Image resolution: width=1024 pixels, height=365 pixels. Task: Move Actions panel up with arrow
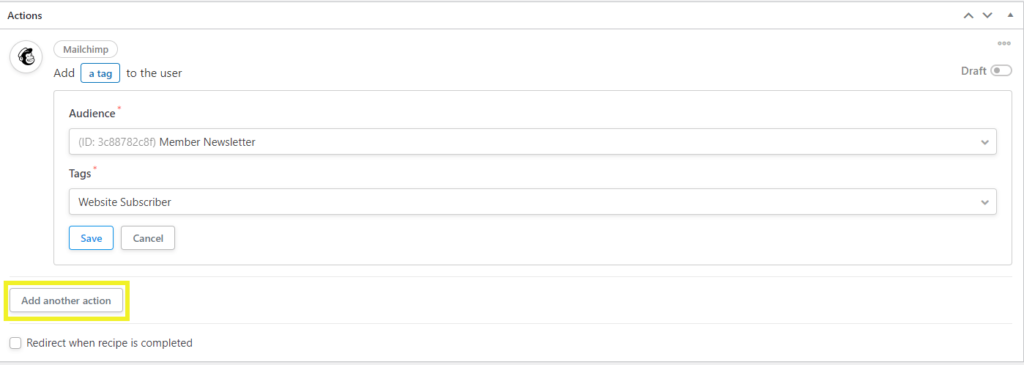pyautogui.click(x=968, y=15)
